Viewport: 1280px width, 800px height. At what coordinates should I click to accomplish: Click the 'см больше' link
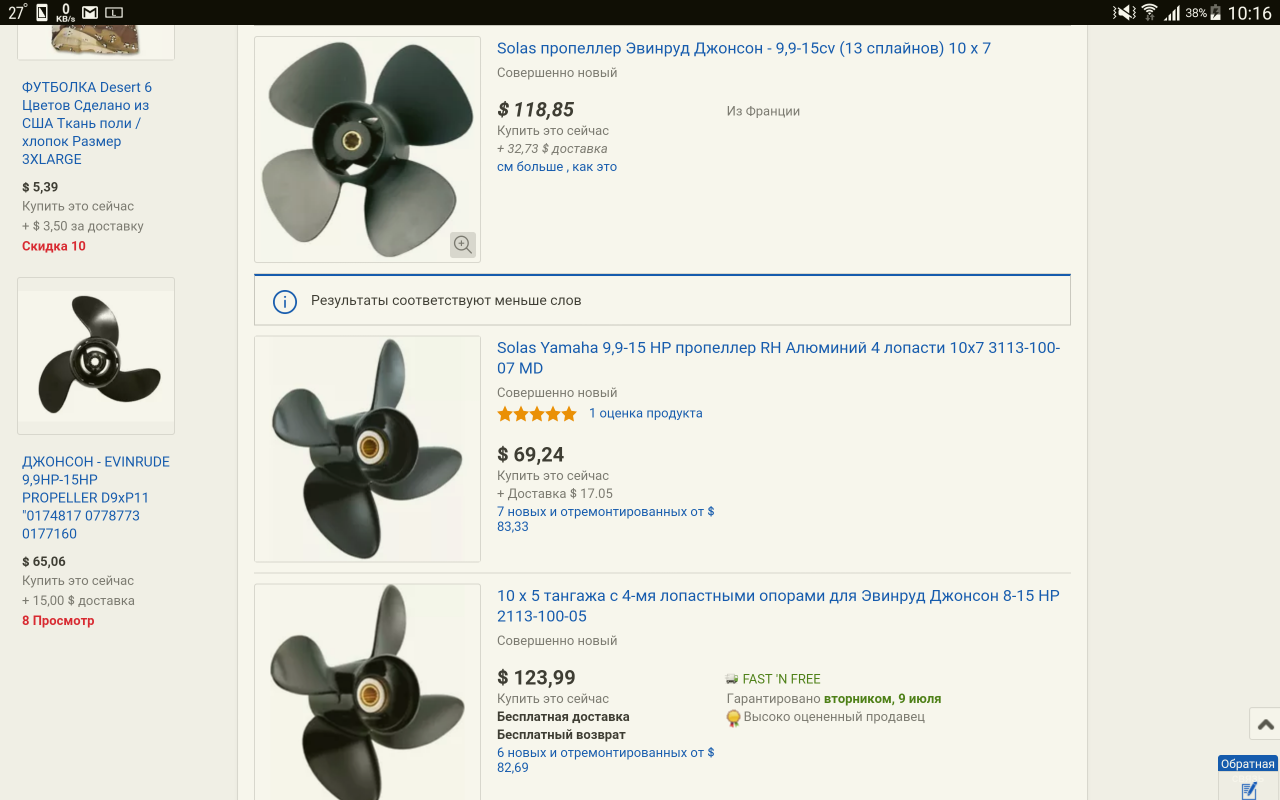[x=530, y=167]
